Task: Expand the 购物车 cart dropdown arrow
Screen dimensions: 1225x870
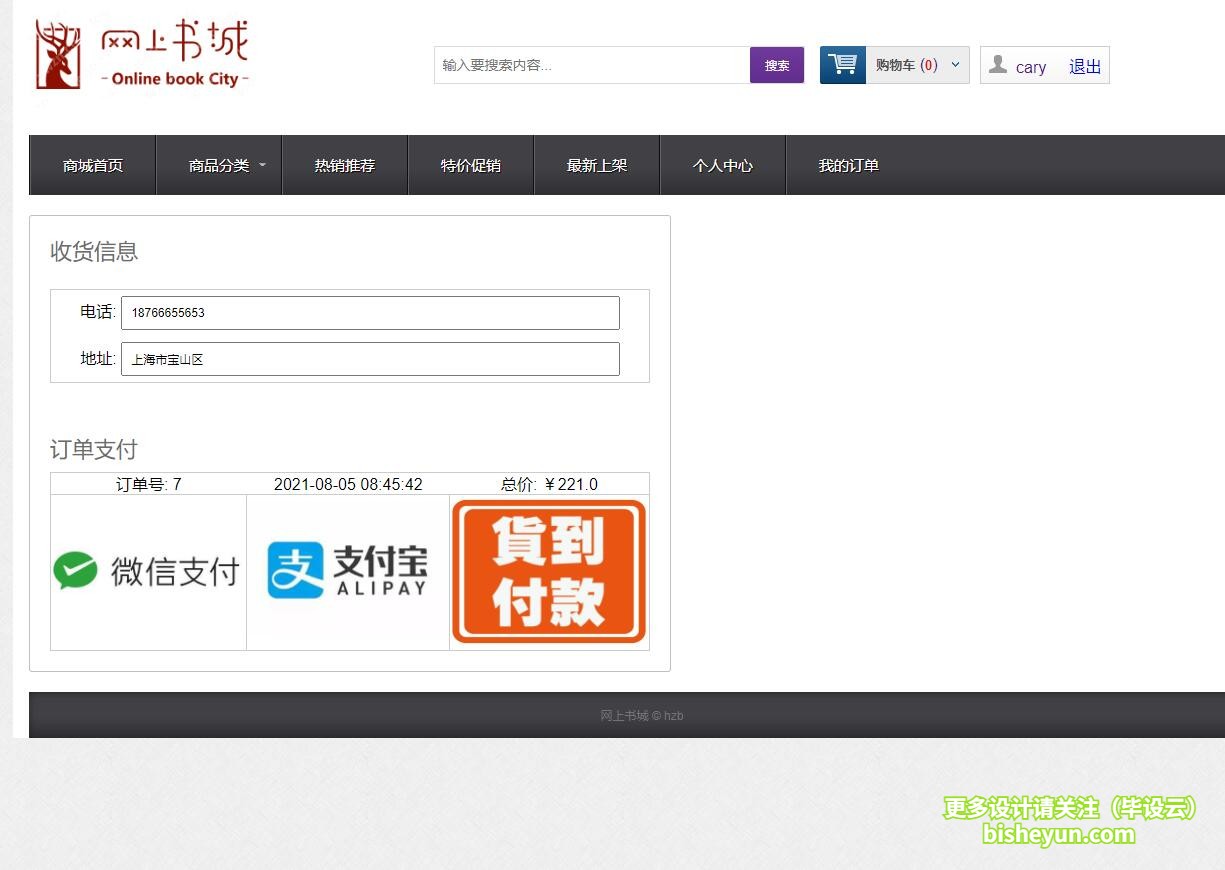Action: tap(955, 65)
